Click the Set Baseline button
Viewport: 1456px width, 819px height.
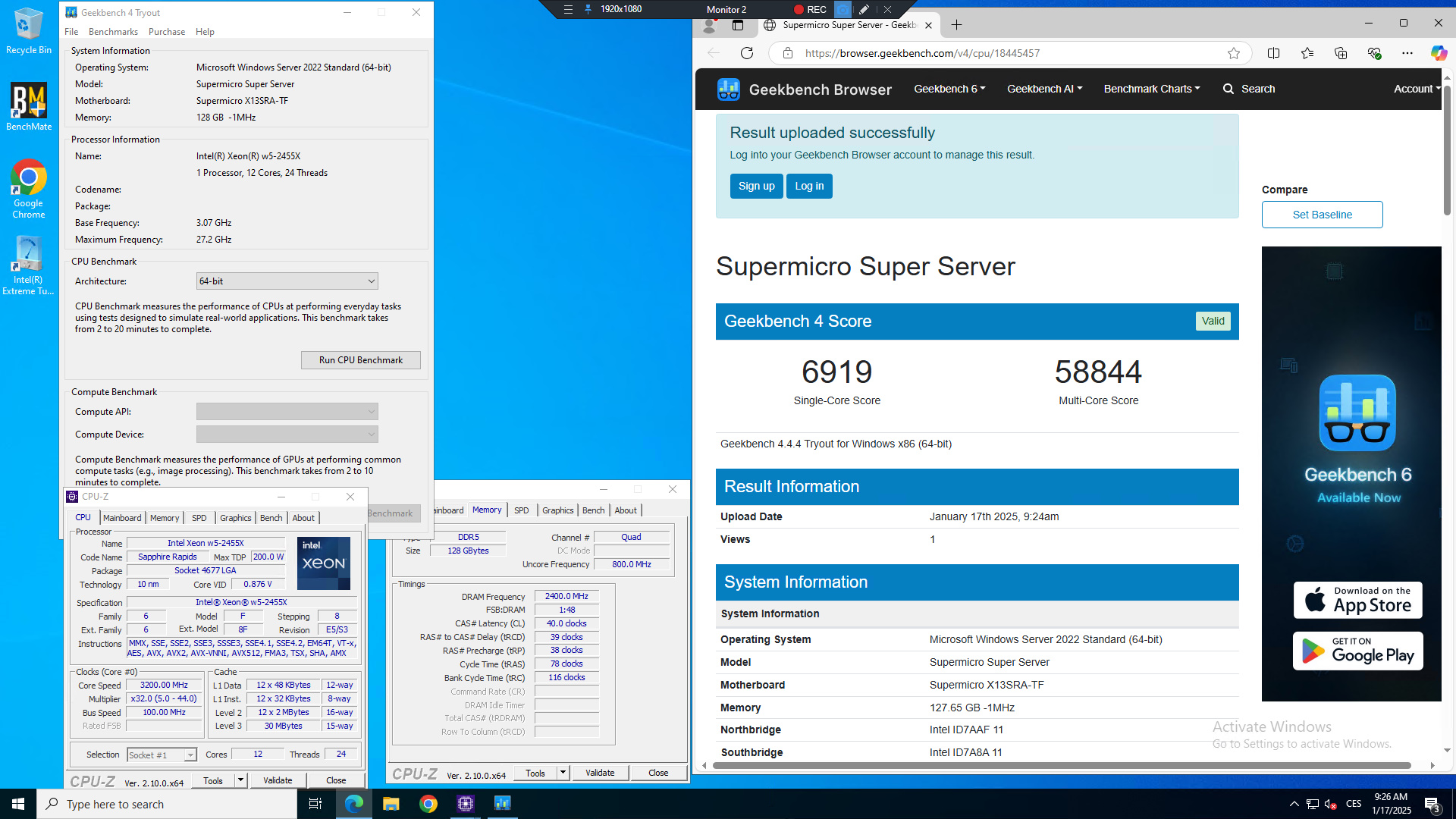click(x=1322, y=215)
